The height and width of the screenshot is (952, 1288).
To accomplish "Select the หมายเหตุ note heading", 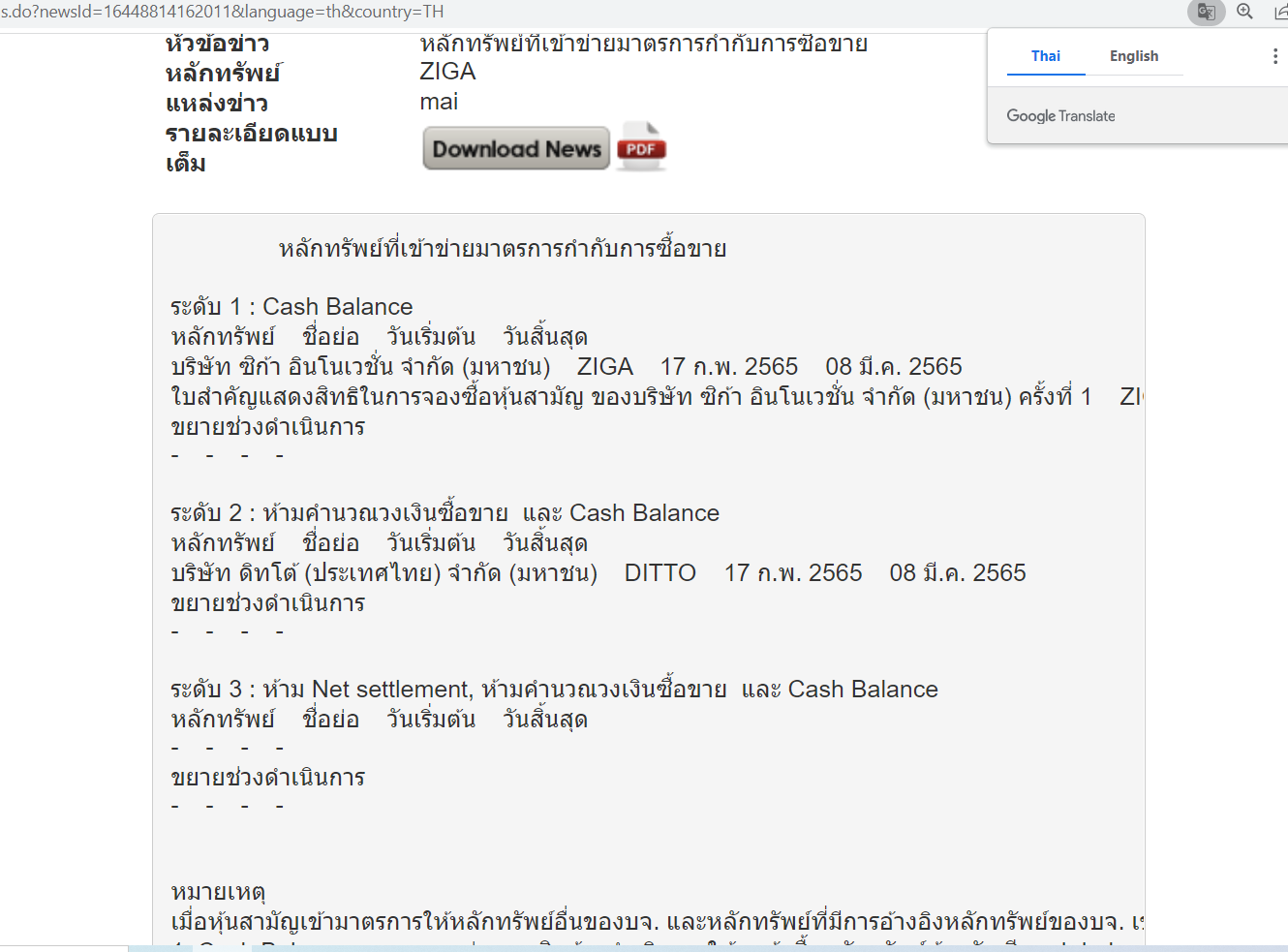I will click(x=218, y=892).
